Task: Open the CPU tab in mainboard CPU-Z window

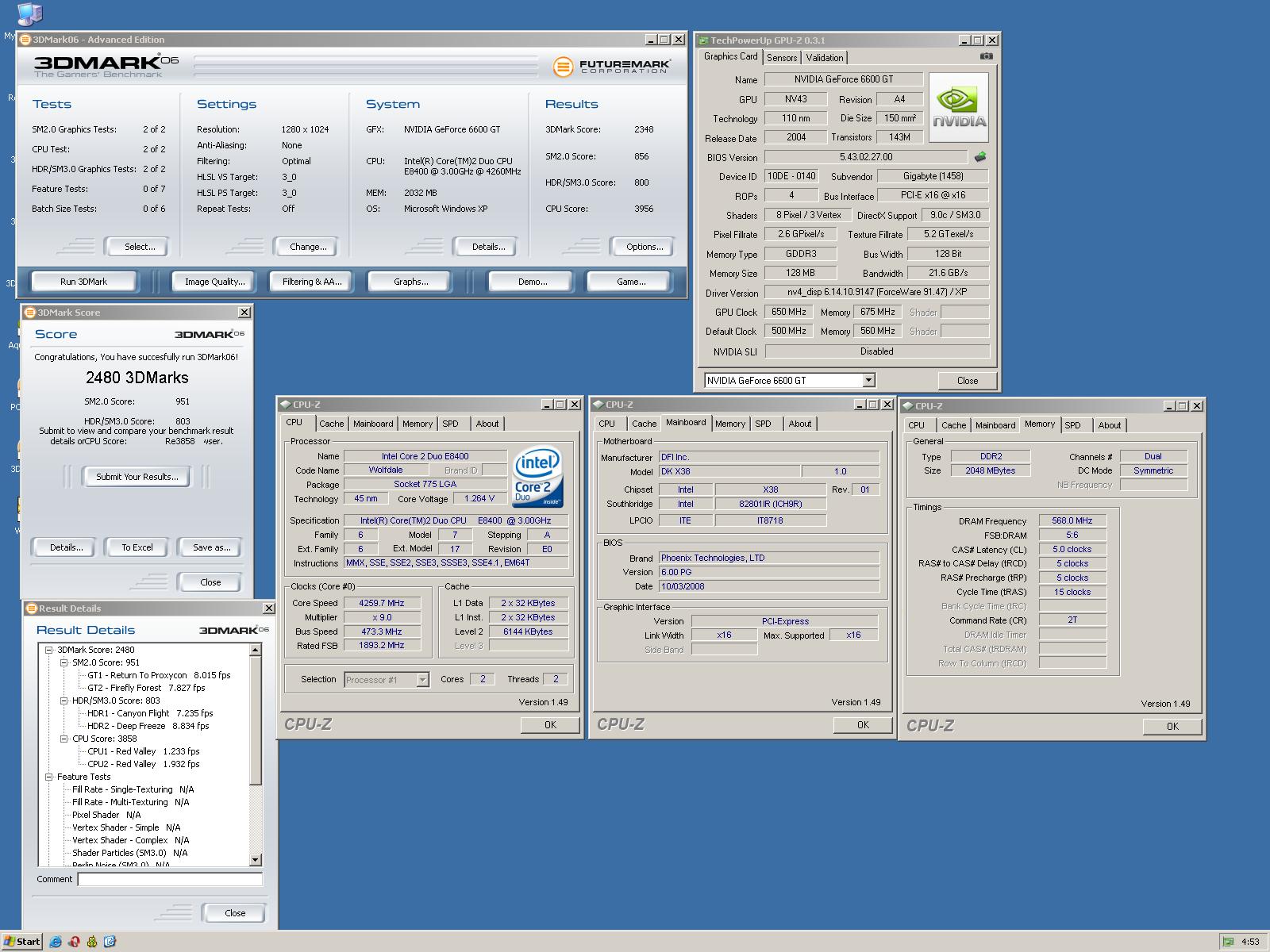Action: (607, 424)
